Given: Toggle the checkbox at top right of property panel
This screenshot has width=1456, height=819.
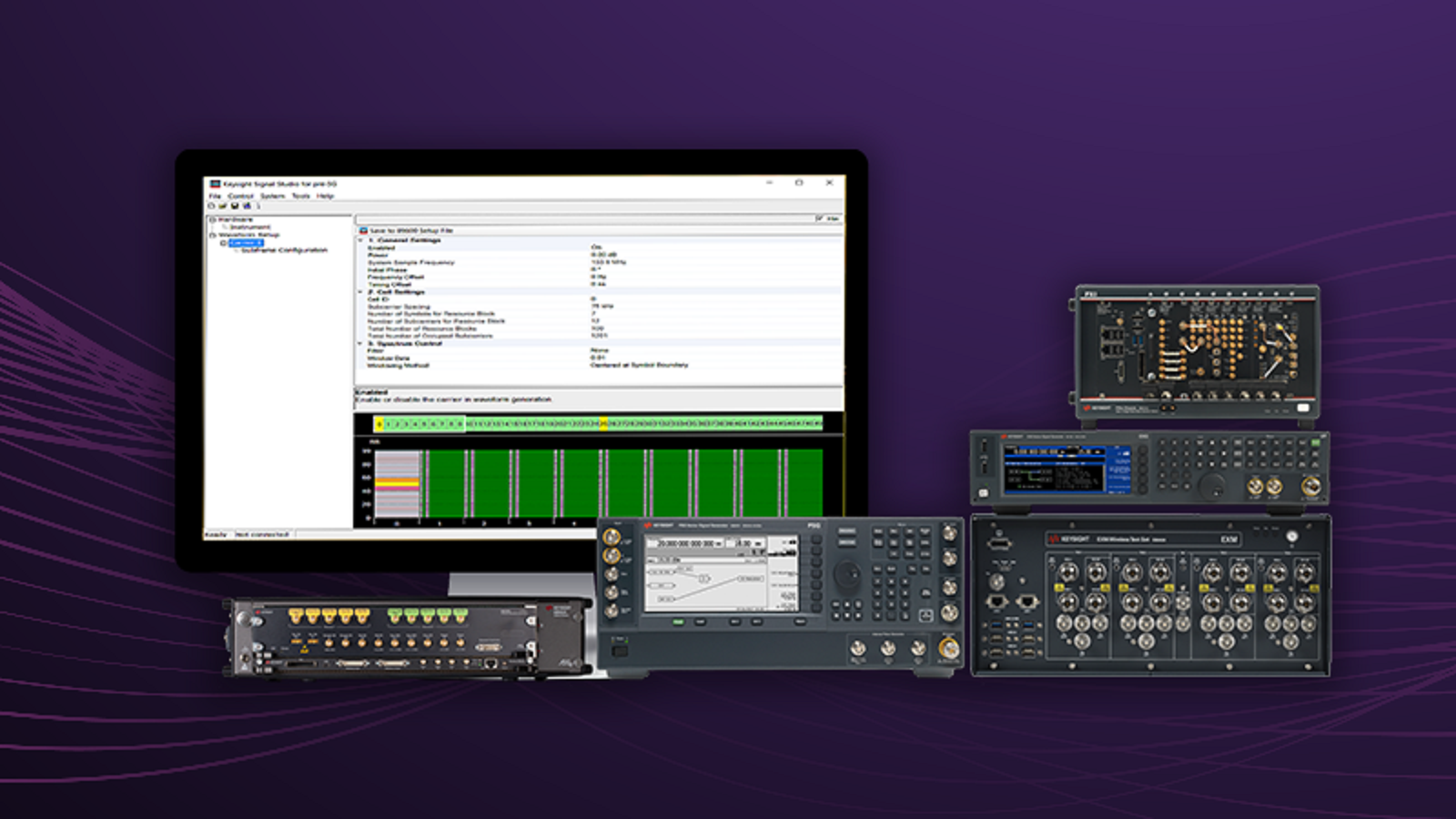Looking at the screenshot, I should (x=819, y=218).
